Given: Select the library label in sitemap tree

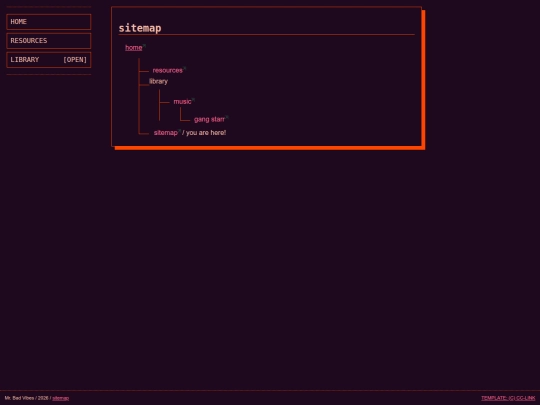Looking at the screenshot, I should tap(158, 81).
